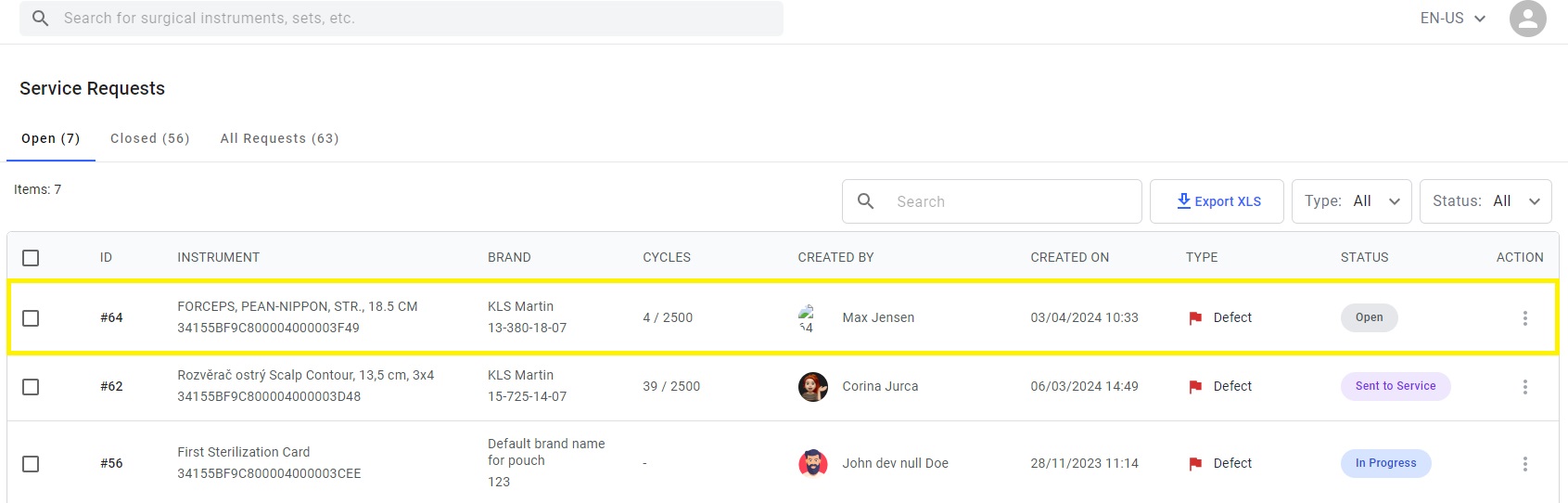Image resolution: width=1568 pixels, height=503 pixels.
Task: Click the STATUS column header
Action: click(x=1364, y=257)
